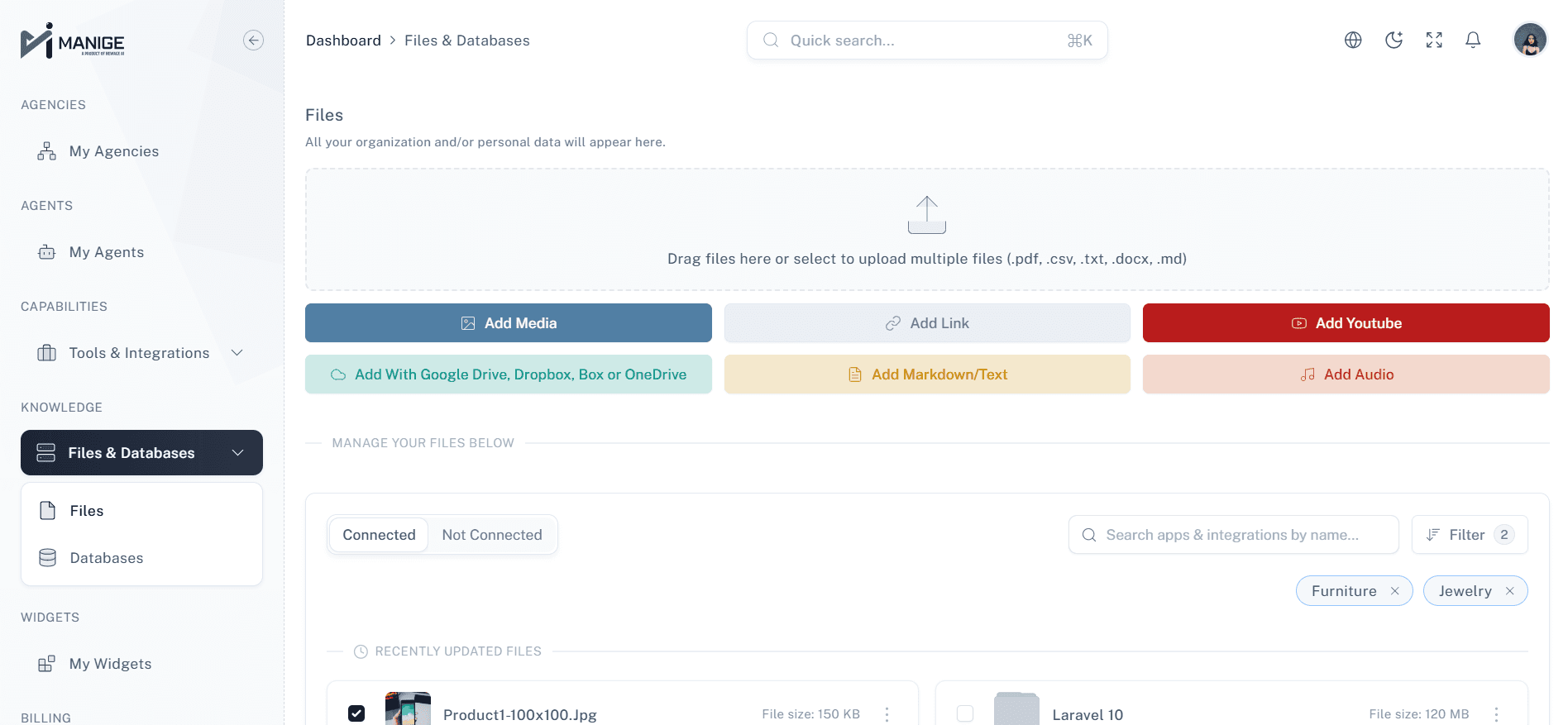Screen dimensions: 1568x725
Task: Switch to the Not Connected tab
Action: click(x=492, y=535)
